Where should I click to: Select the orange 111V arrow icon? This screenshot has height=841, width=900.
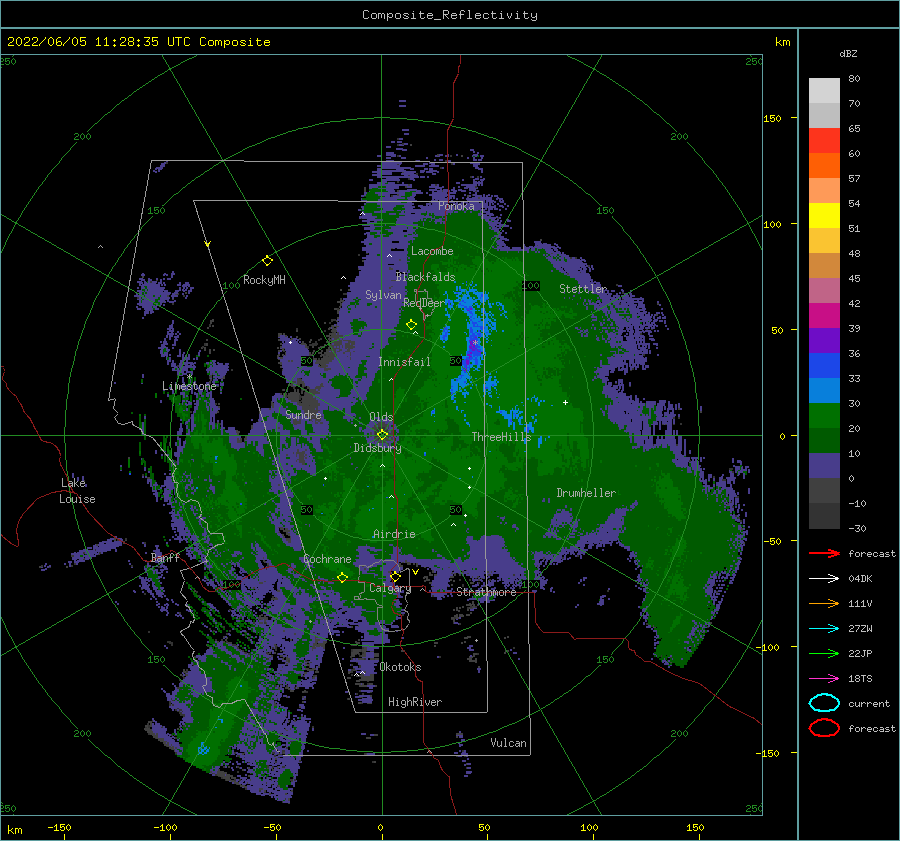click(824, 603)
